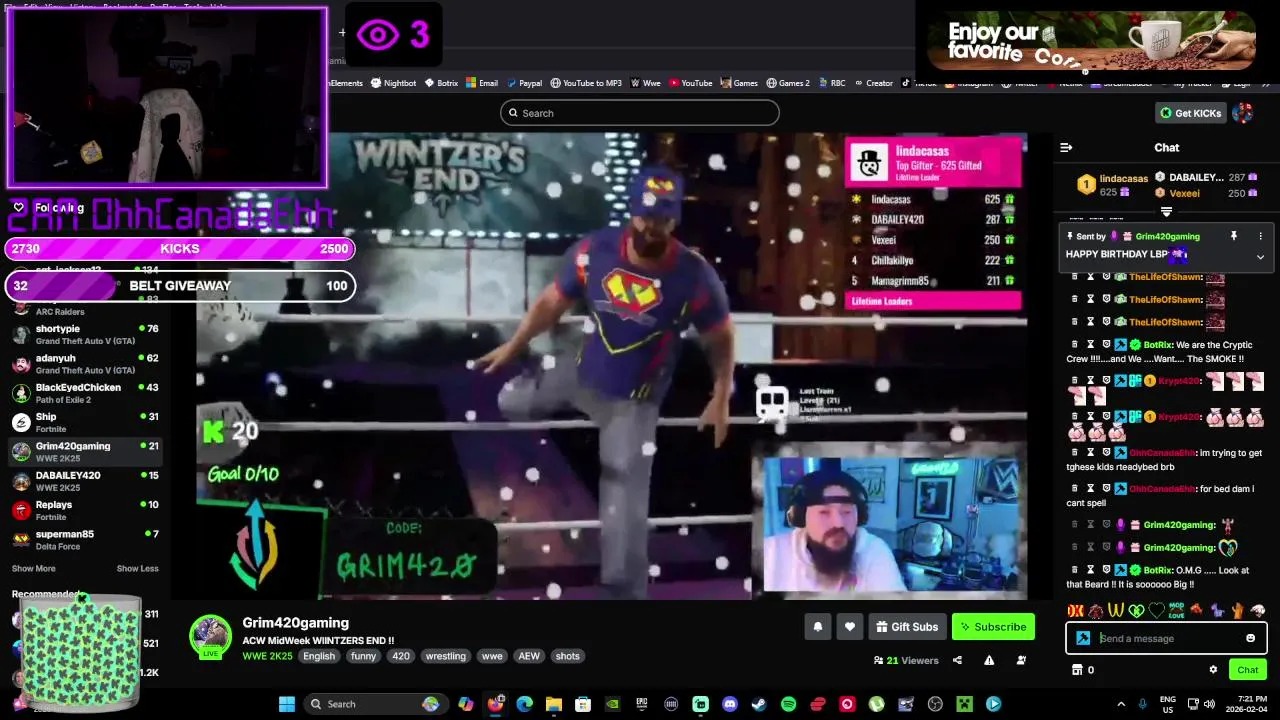
Task: Open shortypie channel in sidebar
Action: point(85,334)
